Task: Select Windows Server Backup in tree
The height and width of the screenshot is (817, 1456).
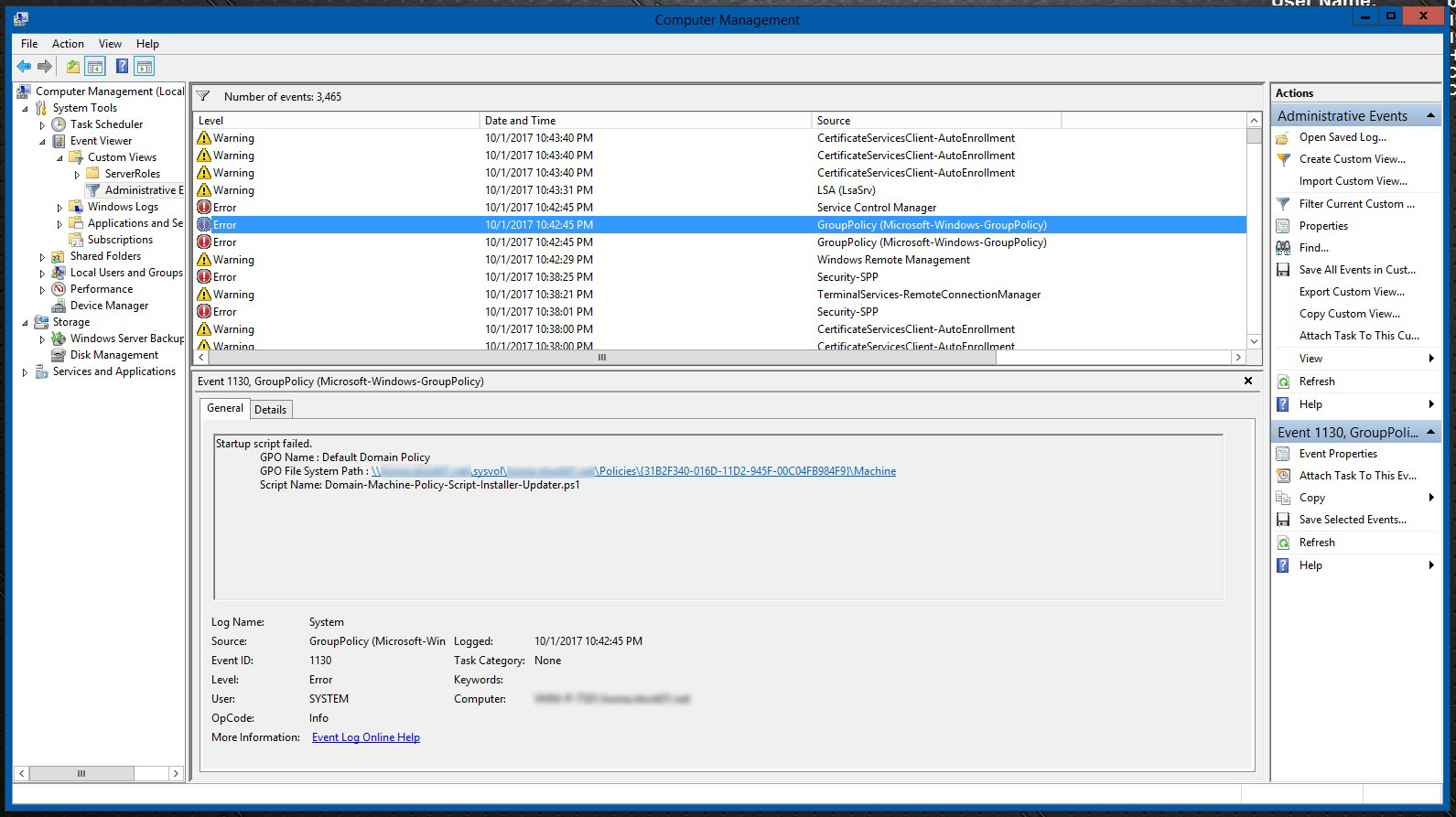Action: click(x=127, y=339)
